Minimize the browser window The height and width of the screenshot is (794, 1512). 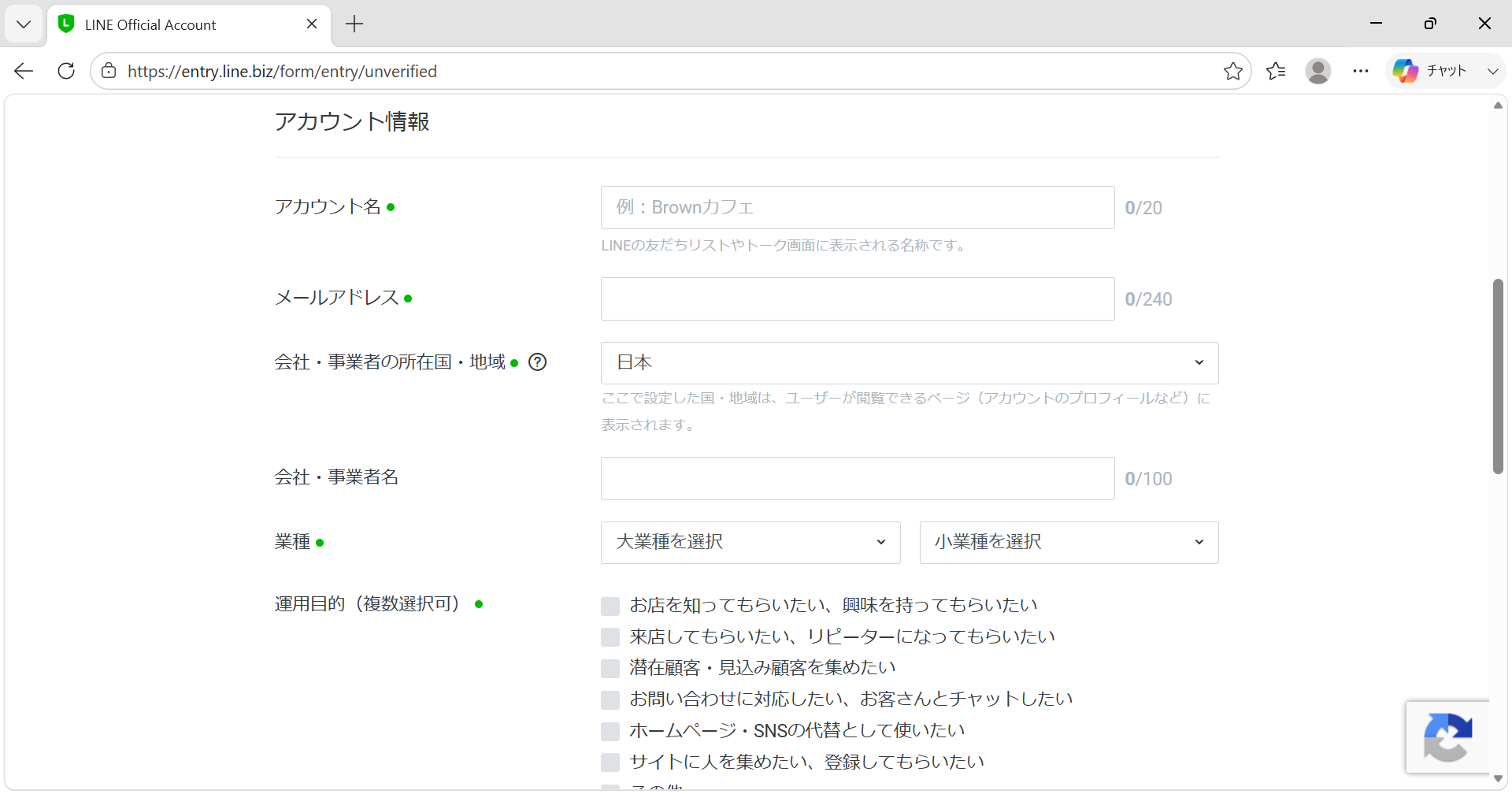1376,24
